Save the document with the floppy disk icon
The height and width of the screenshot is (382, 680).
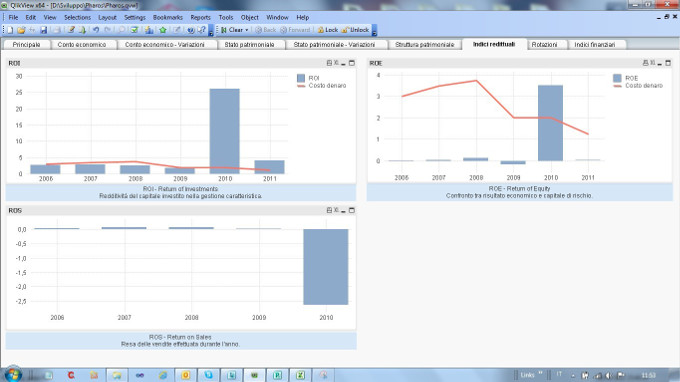click(43, 30)
